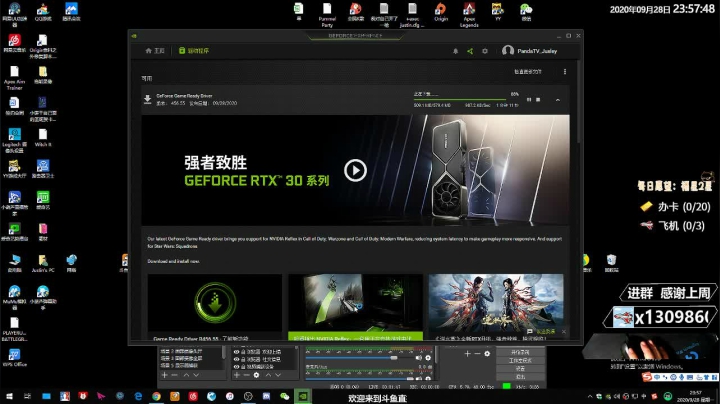Open the Recycle Bin desktop icon
The width and height of the screenshot is (720, 404).
(611, 264)
